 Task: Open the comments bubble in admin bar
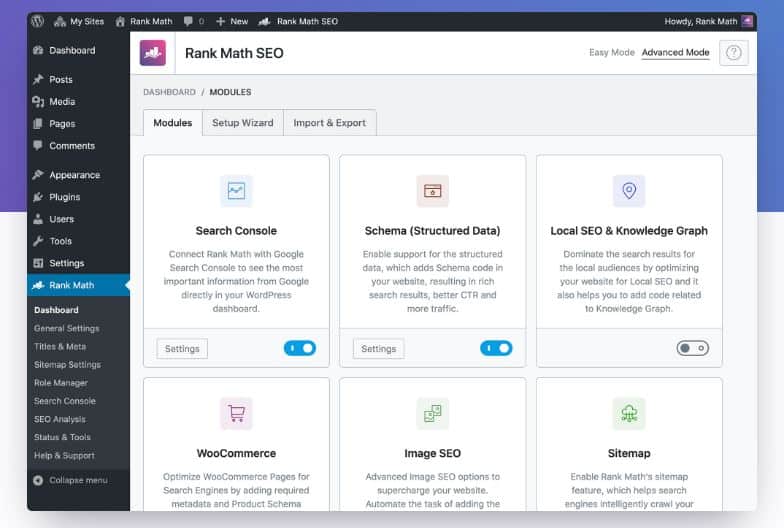pyautogui.click(x=194, y=22)
